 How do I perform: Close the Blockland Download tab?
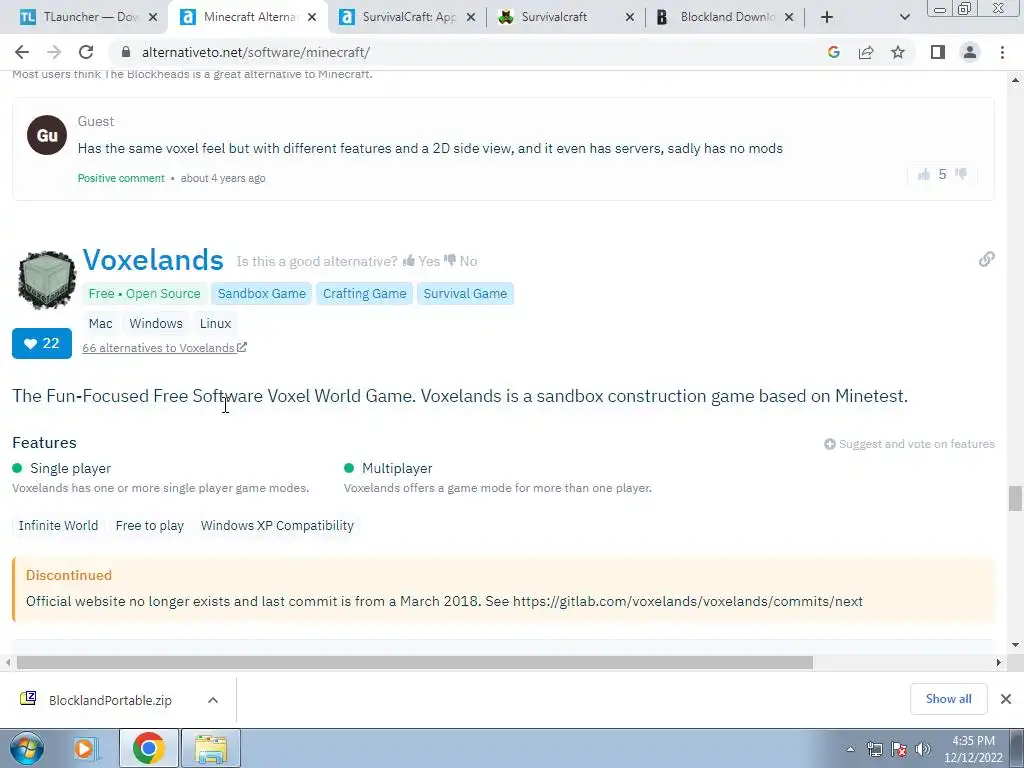(x=789, y=17)
